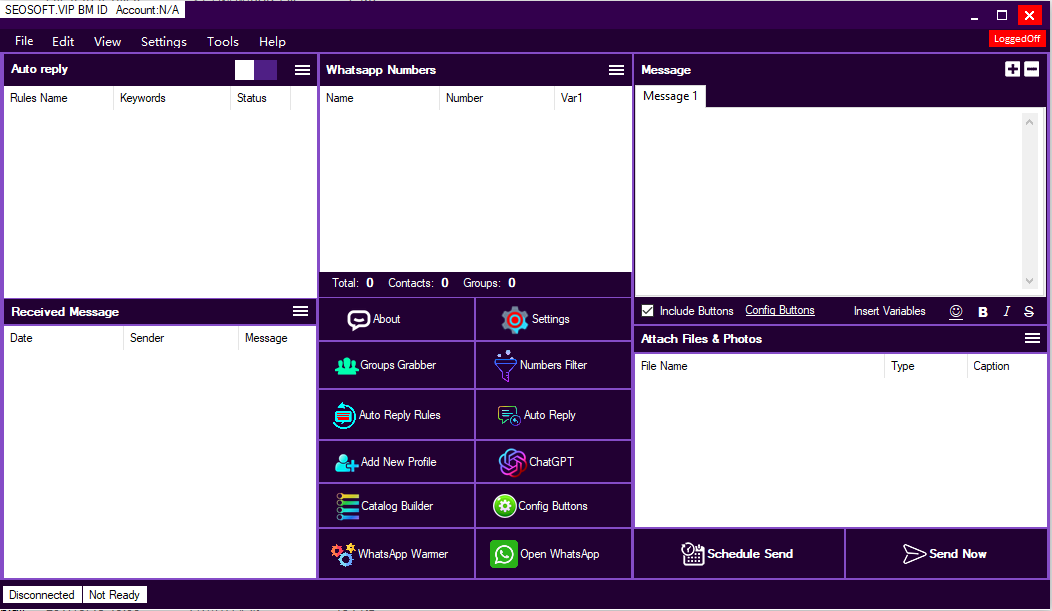The height and width of the screenshot is (611, 1052).
Task: Open the red gear Settings icon
Action: click(x=515, y=320)
